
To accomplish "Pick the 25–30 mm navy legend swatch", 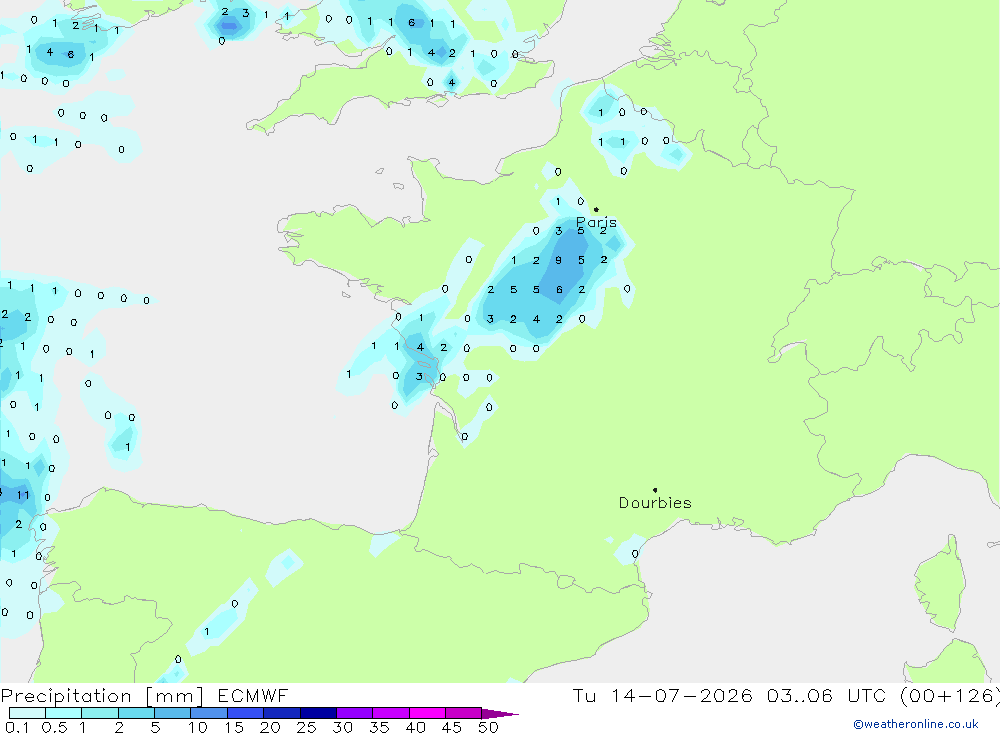I will pyautogui.click(x=318, y=713).
